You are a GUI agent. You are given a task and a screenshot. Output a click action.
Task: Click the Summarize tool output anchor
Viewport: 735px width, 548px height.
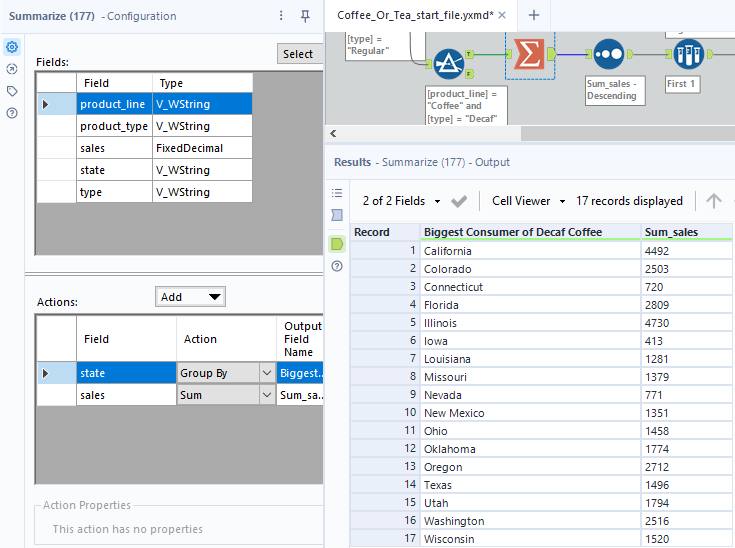tap(551, 54)
